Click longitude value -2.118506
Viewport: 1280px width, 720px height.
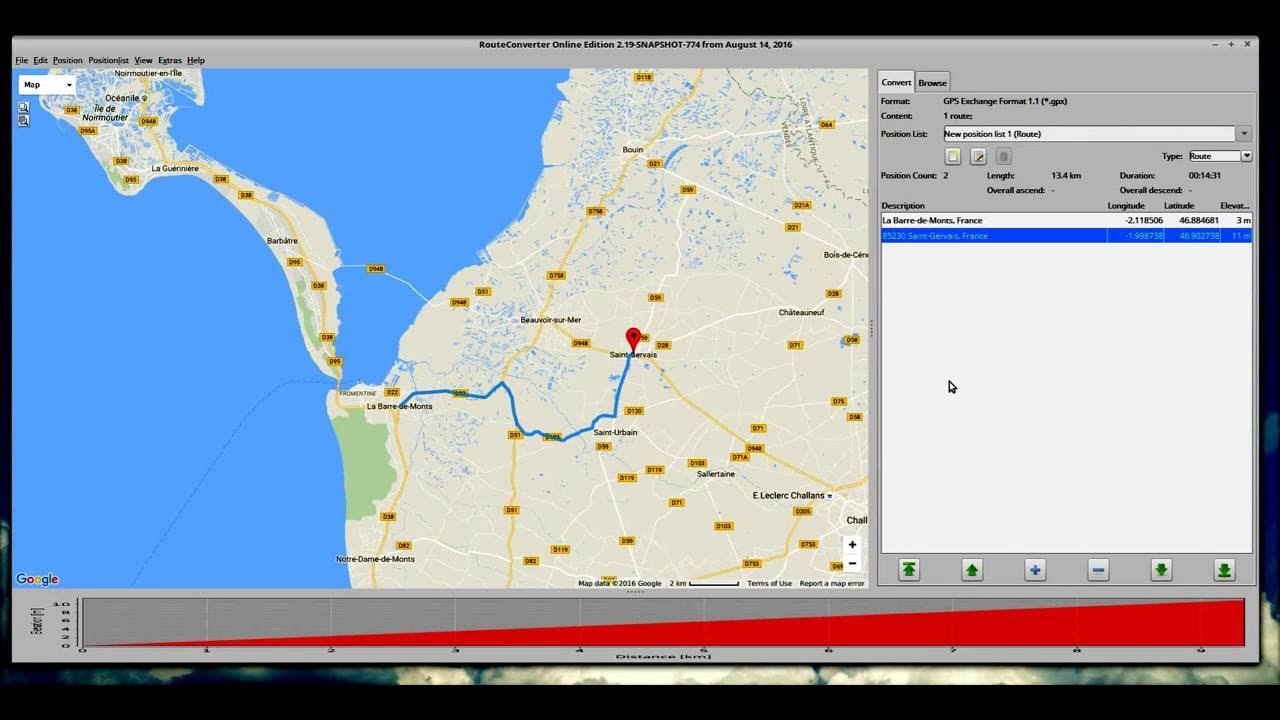(1143, 220)
